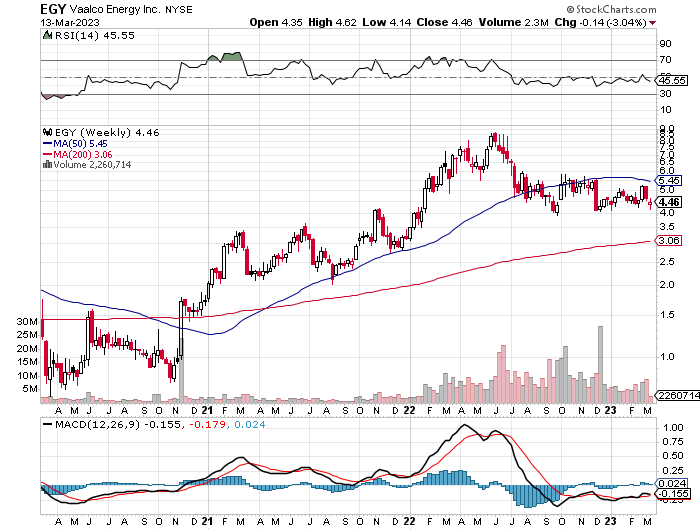Image resolution: width=700 pixels, height=530 pixels.
Task: Click the volume bars legend icon
Action: click(x=47, y=164)
